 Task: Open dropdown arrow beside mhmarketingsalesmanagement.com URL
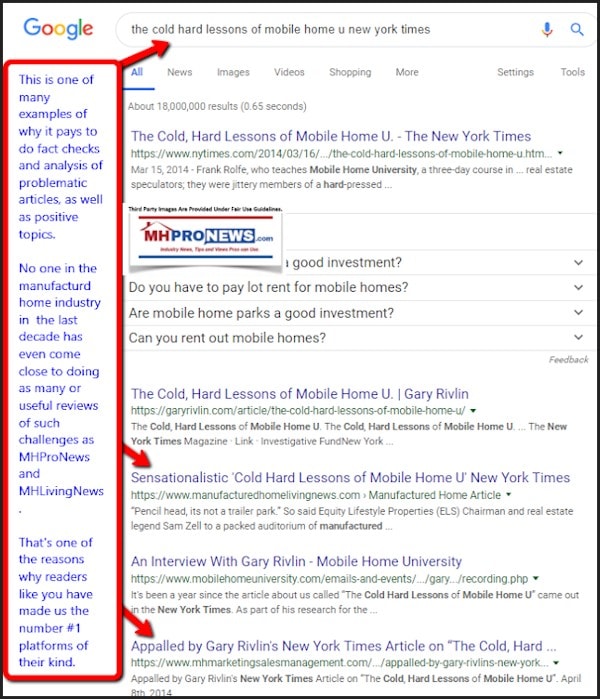pos(556,662)
